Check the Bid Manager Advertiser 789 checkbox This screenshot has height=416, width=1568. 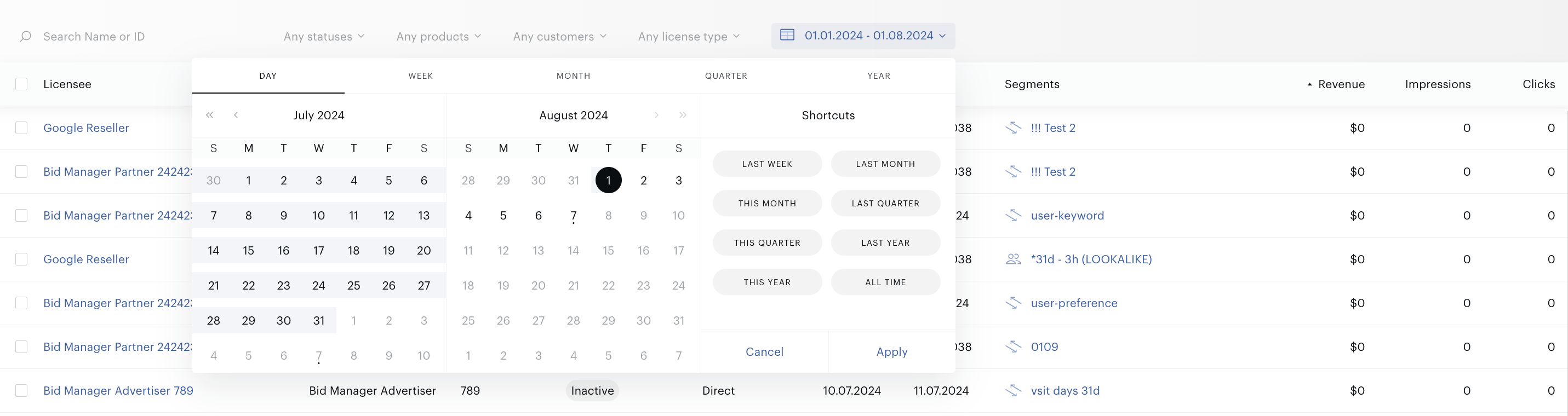click(x=21, y=390)
